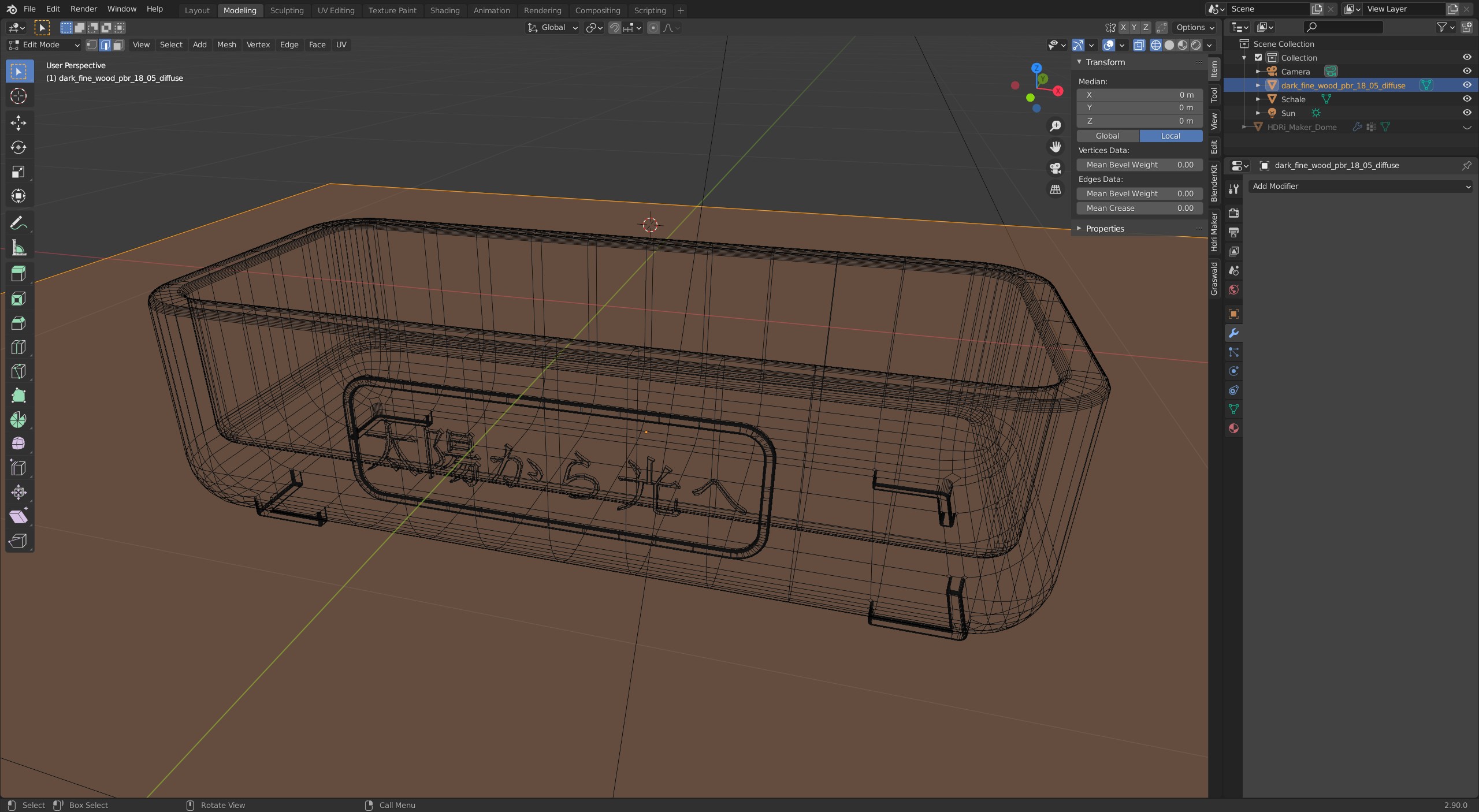Screen dimensions: 1479x812
Task: Expand the Properties panel section
Action: coord(1105,229)
